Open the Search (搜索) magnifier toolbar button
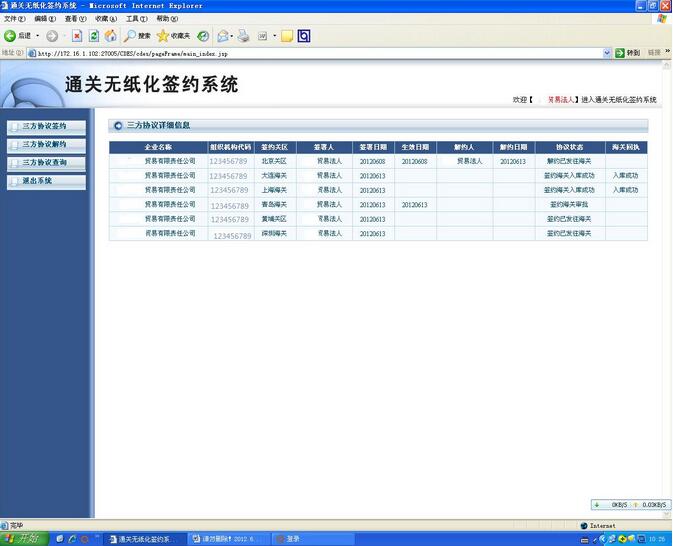The height and width of the screenshot is (546, 673). pyautogui.click(x=136, y=36)
